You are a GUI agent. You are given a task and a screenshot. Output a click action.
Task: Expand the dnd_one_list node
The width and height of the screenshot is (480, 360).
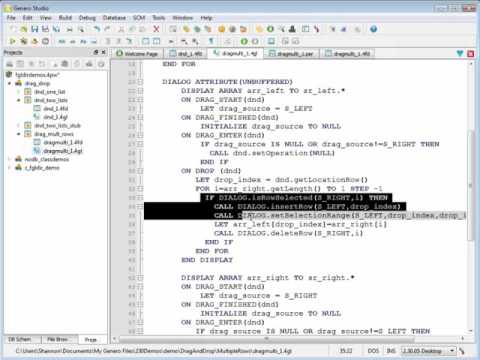point(19,92)
